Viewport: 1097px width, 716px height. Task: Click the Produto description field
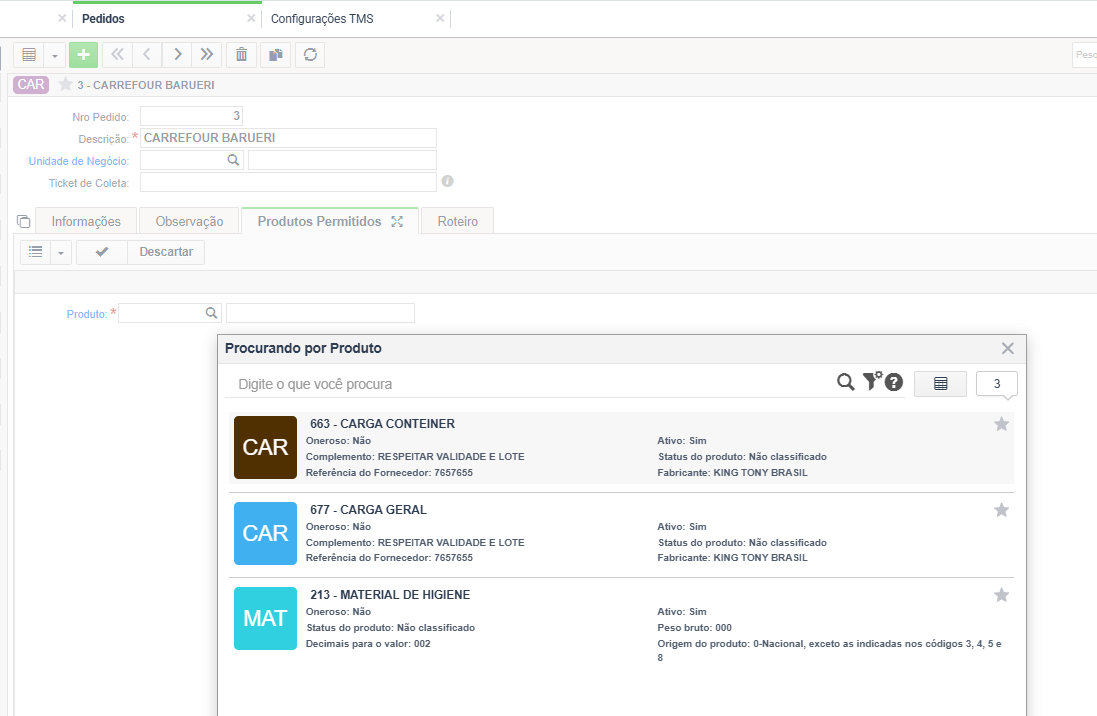coord(320,313)
